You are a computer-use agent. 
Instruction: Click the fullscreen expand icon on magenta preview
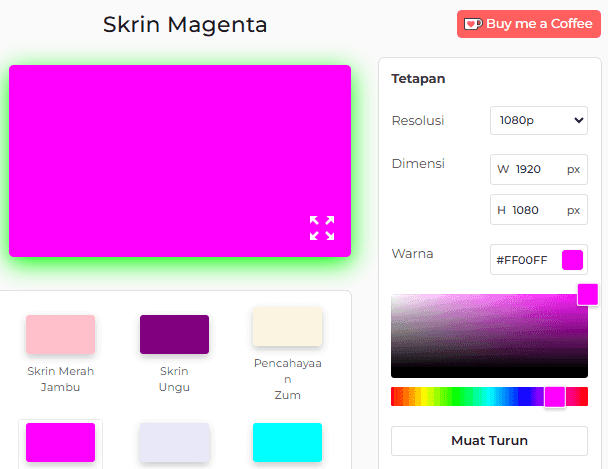[x=321, y=228]
